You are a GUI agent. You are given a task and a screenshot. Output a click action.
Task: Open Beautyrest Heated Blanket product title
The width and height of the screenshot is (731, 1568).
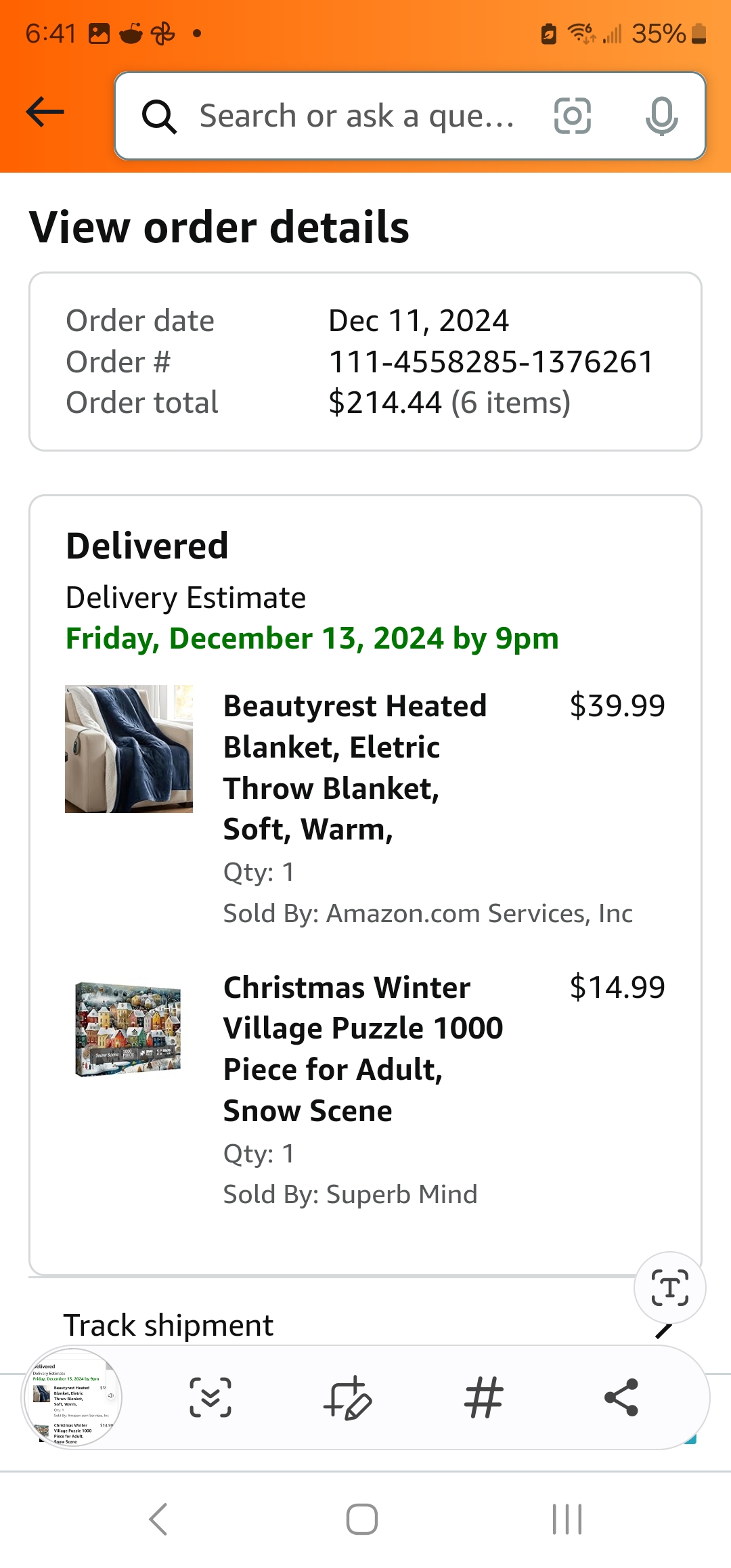(x=356, y=768)
